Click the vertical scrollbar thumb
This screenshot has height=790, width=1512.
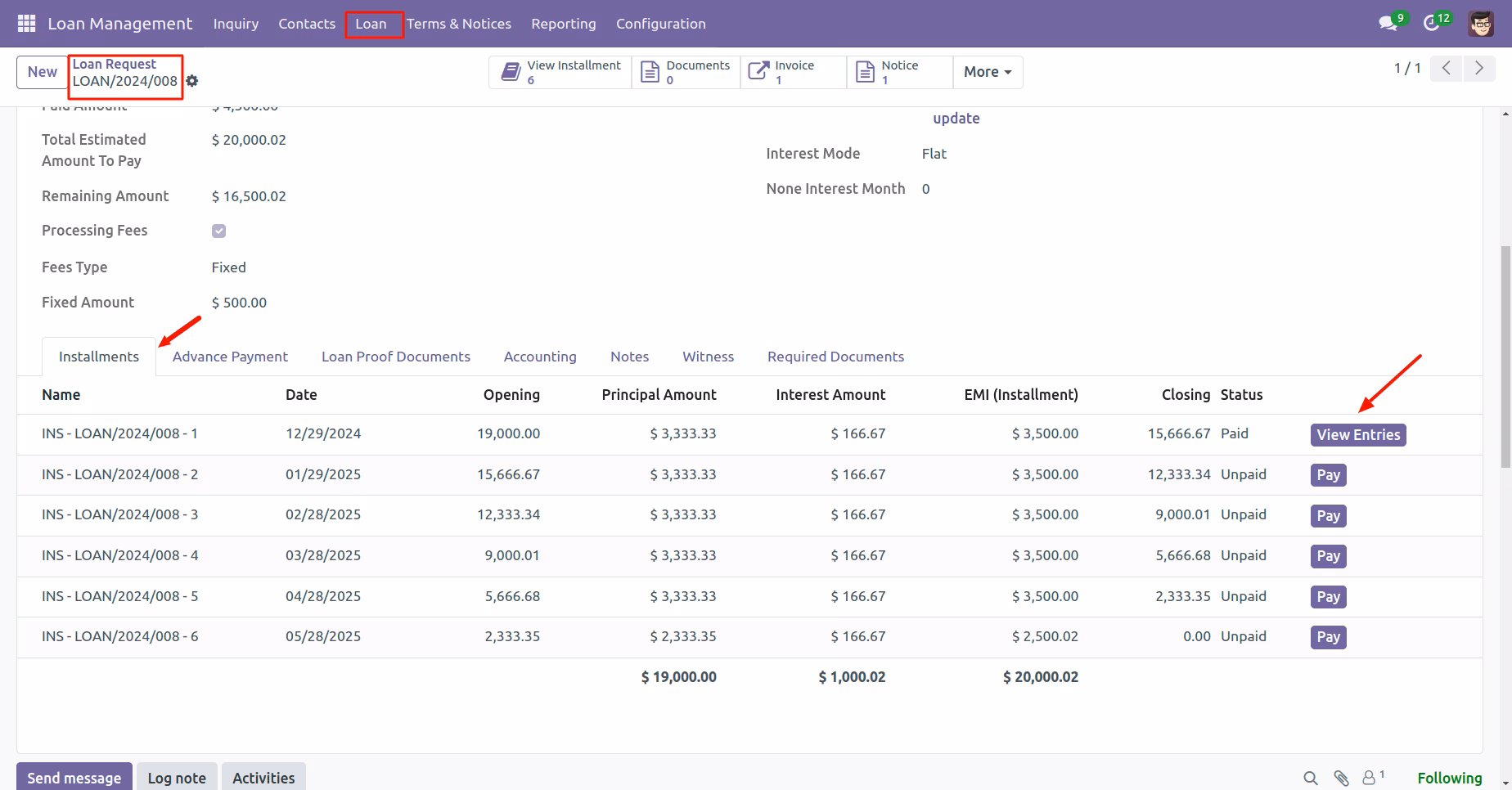click(1505, 357)
